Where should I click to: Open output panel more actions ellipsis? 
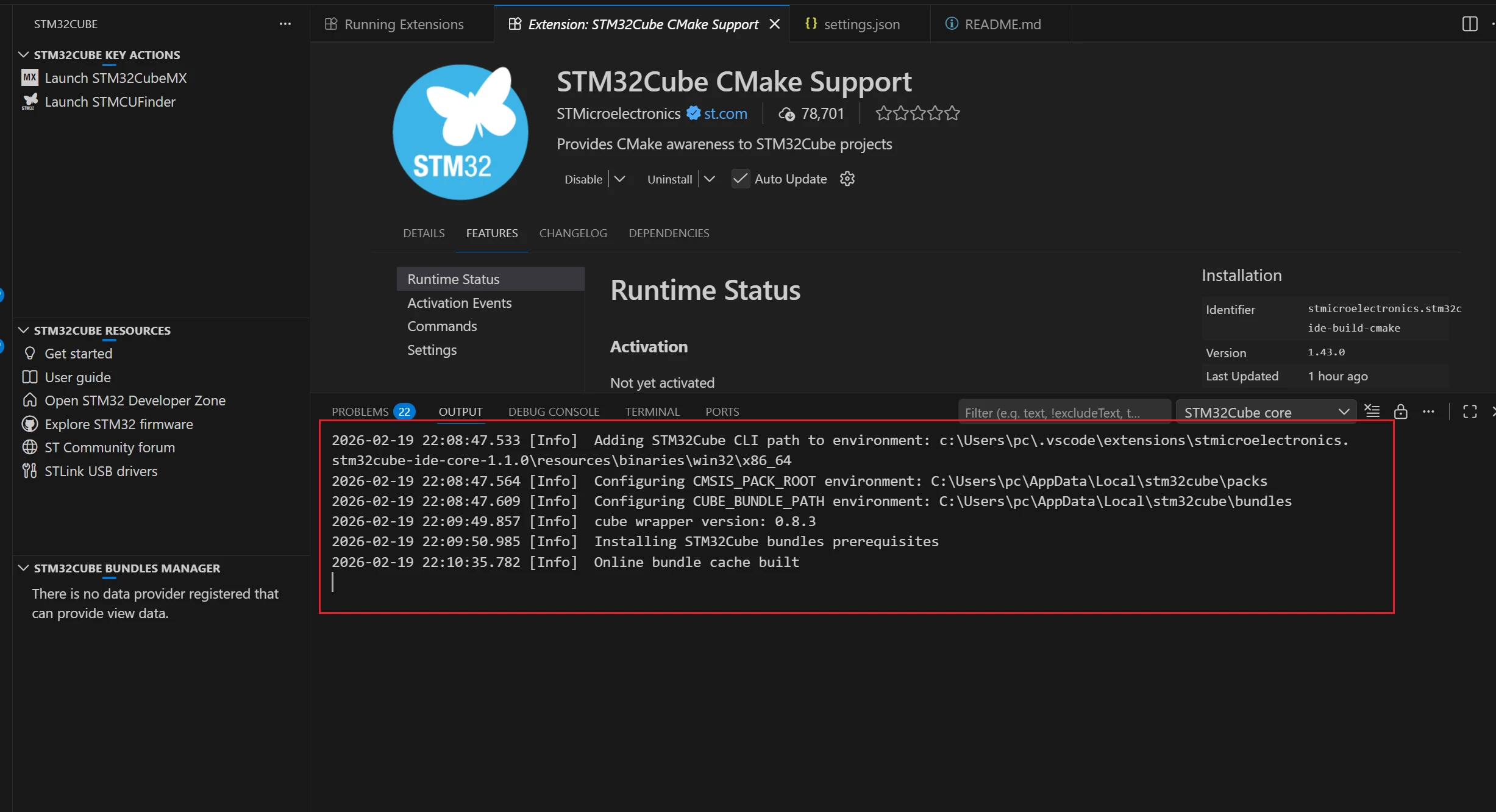(1428, 411)
